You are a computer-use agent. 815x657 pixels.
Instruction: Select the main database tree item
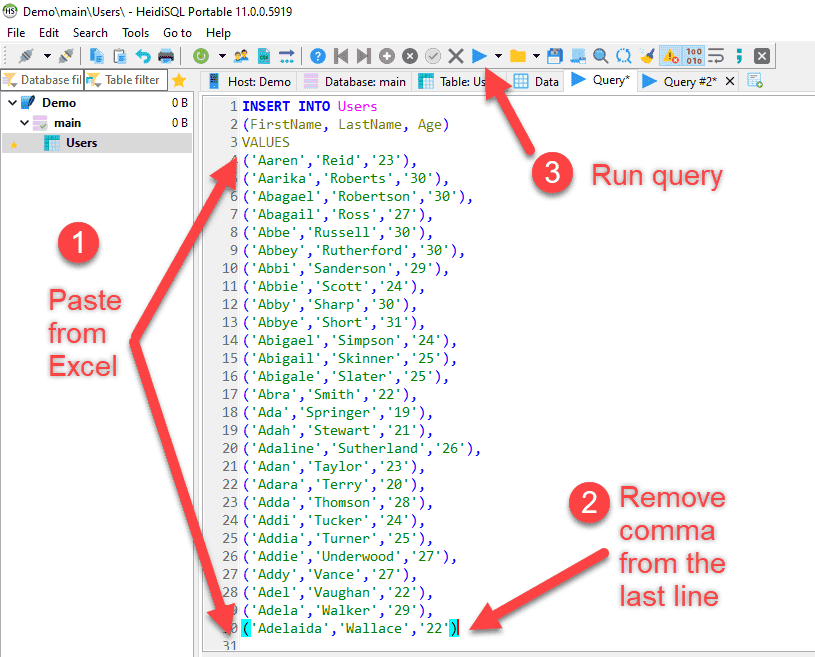coord(68,123)
